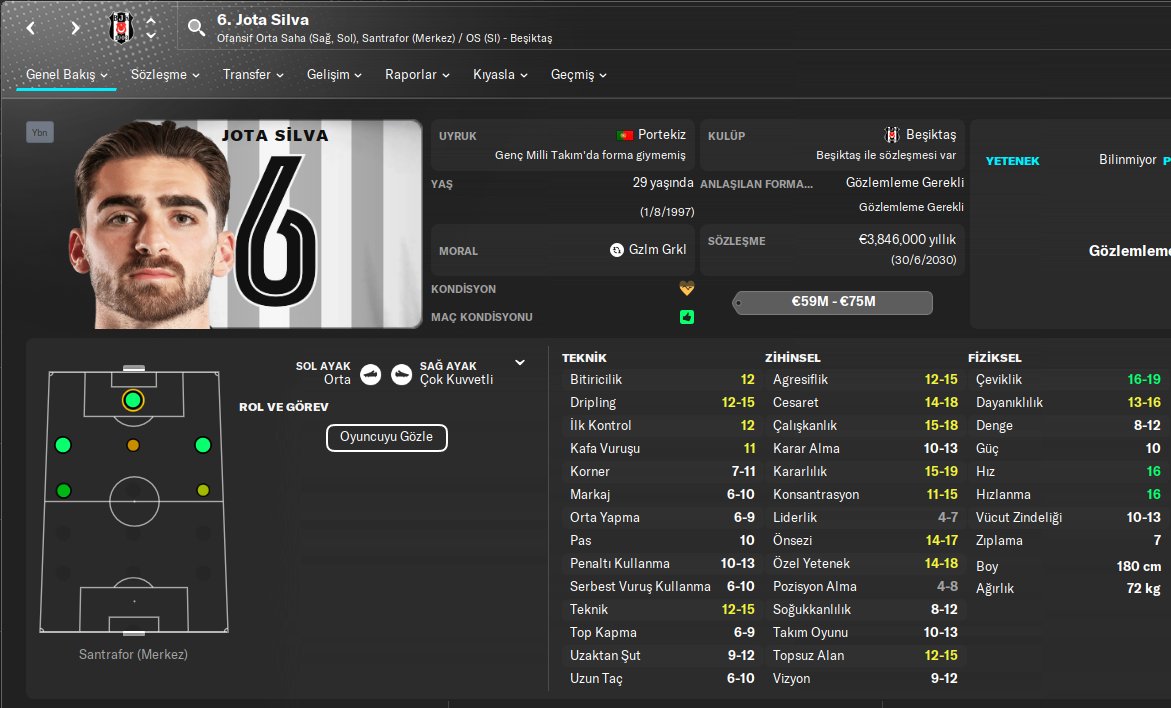This screenshot has width=1171, height=708.
Task: Click the morale status icon
Action: (x=617, y=250)
